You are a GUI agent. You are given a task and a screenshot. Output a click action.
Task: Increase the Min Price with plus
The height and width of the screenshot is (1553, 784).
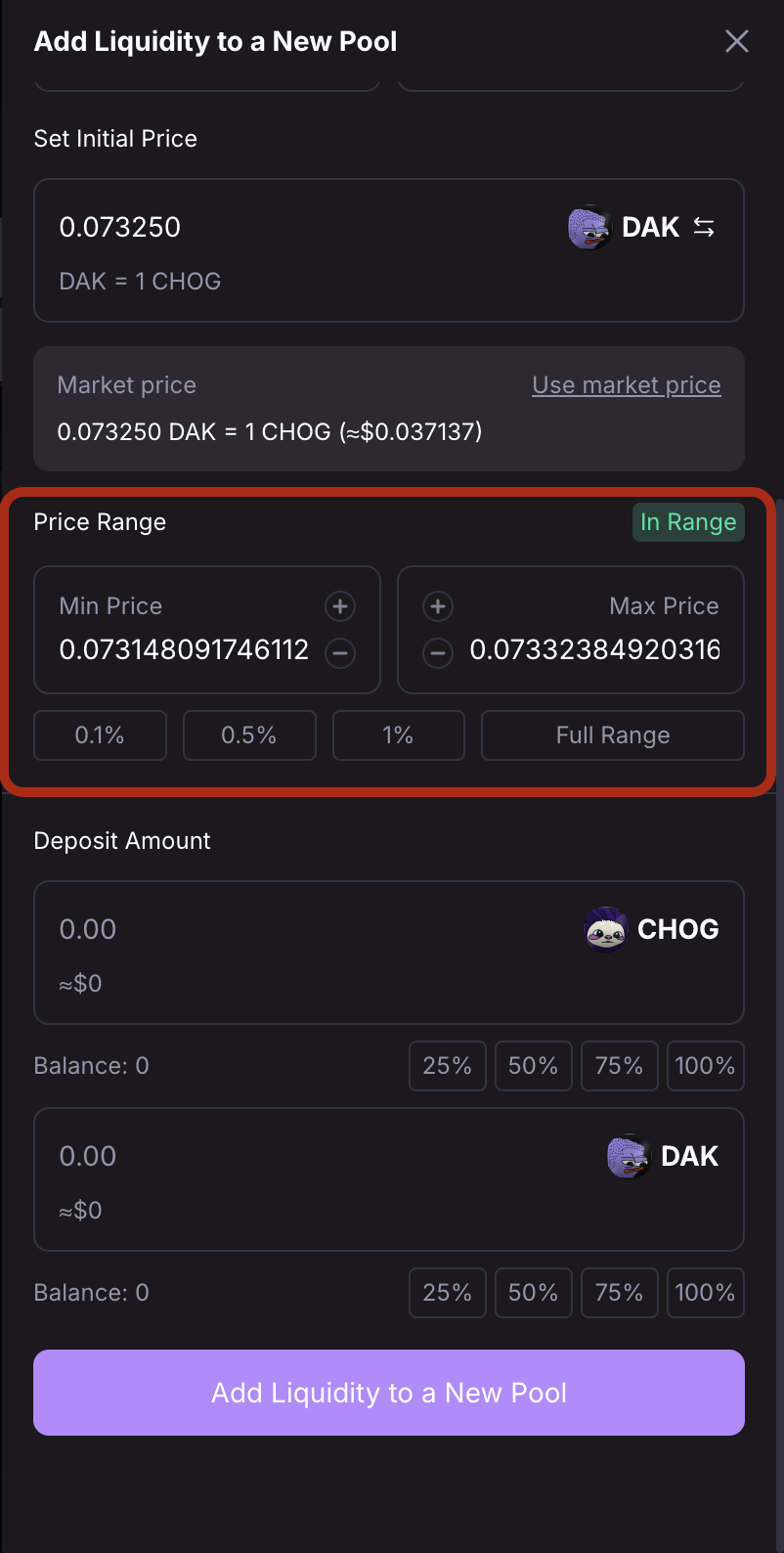point(340,606)
